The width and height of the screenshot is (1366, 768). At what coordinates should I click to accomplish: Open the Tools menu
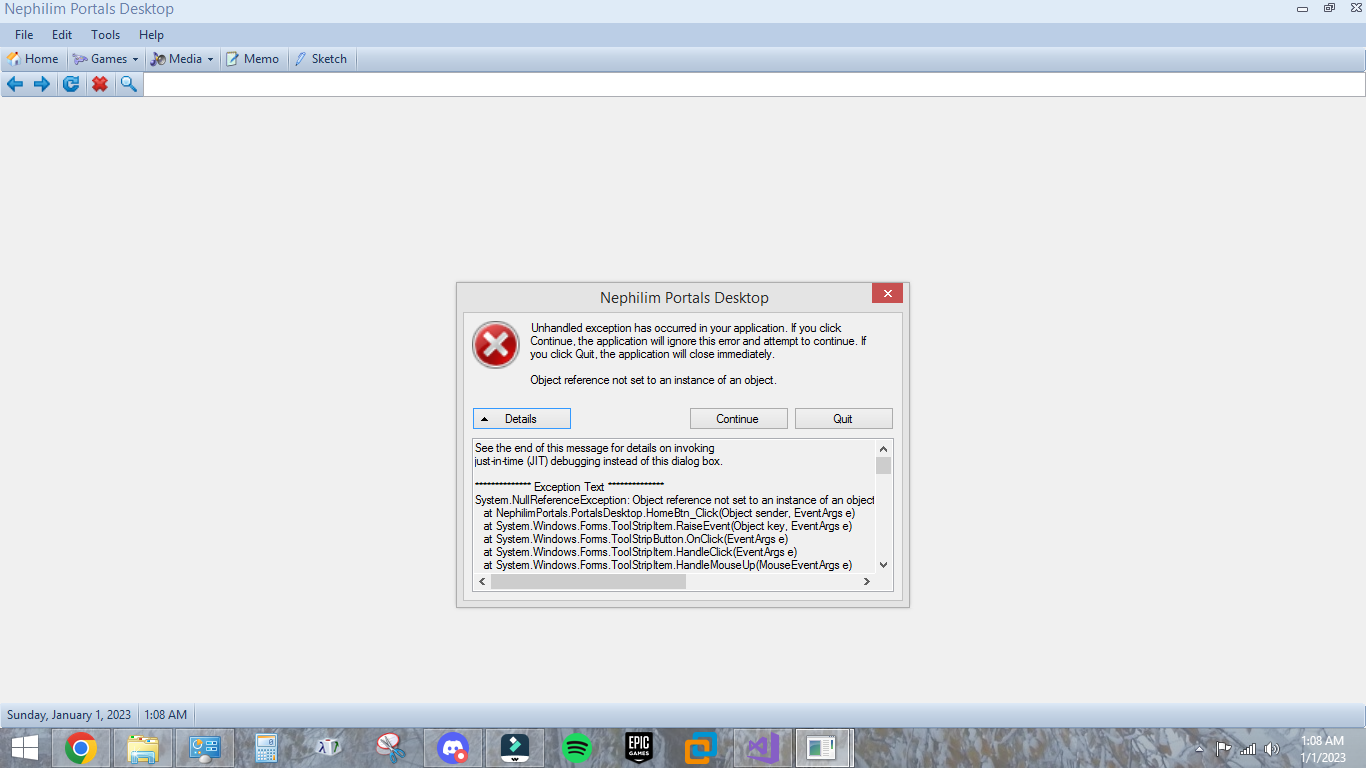pyautogui.click(x=105, y=34)
